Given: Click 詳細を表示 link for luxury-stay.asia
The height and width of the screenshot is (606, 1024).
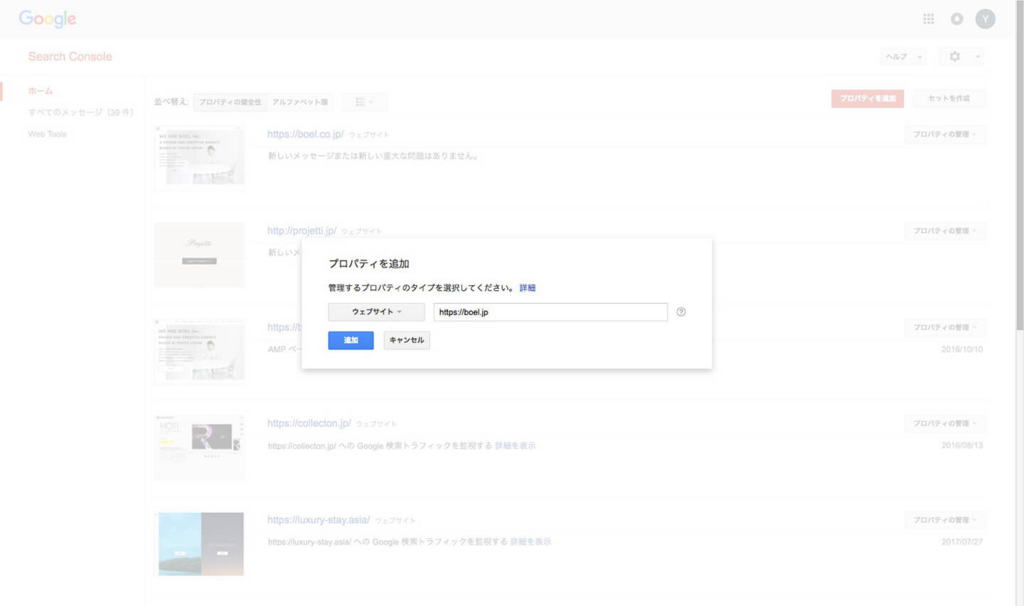Looking at the screenshot, I should pyautogui.click(x=530, y=542).
